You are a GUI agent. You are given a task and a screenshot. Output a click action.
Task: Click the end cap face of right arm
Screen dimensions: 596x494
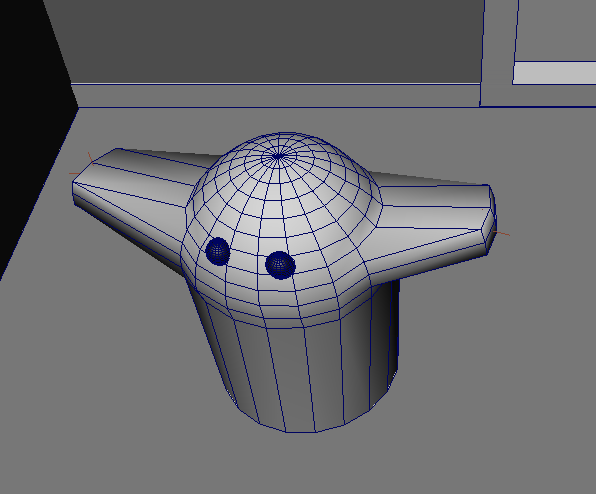(489, 220)
